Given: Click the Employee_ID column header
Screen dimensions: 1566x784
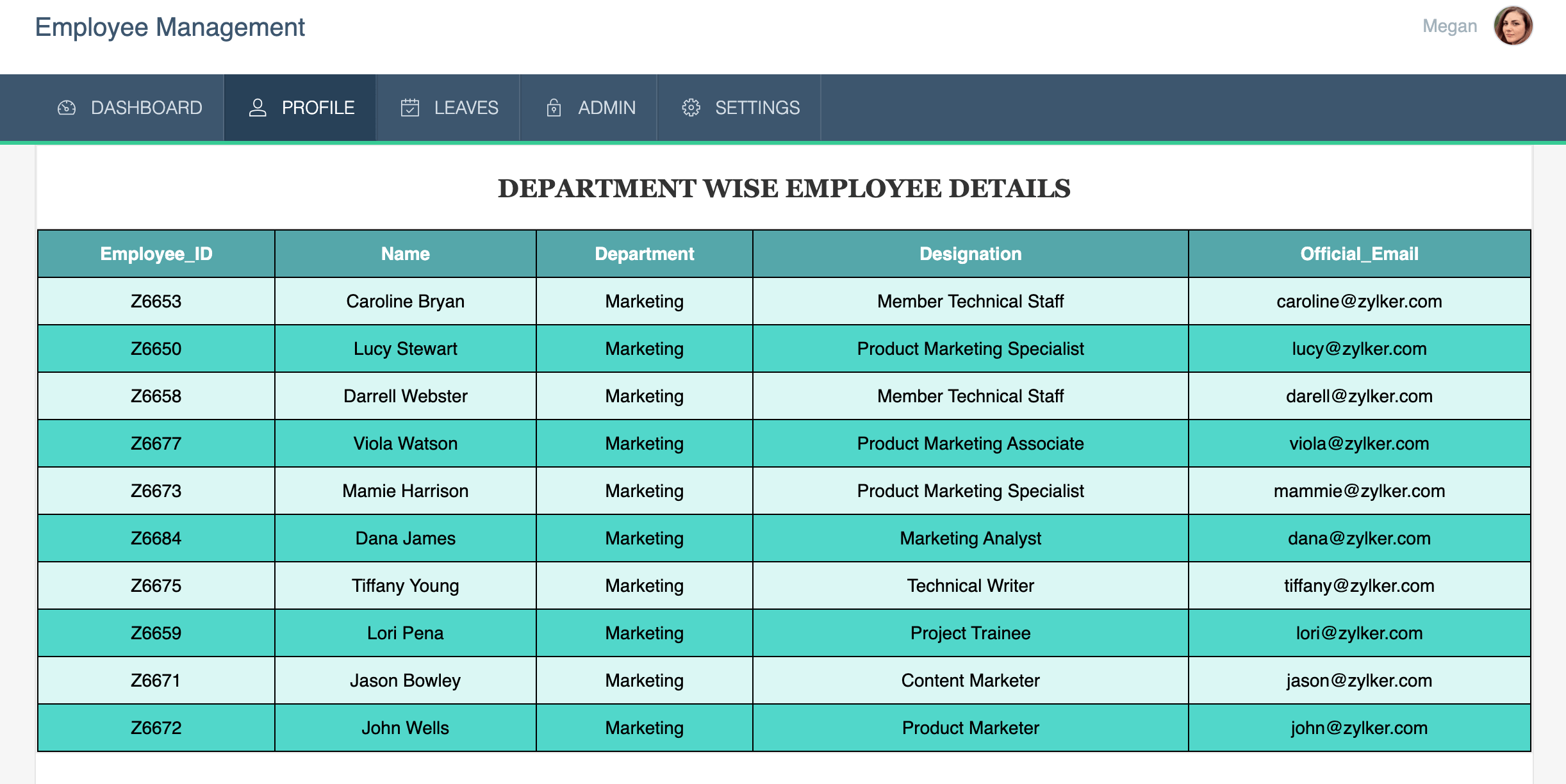Looking at the screenshot, I should click(x=156, y=254).
